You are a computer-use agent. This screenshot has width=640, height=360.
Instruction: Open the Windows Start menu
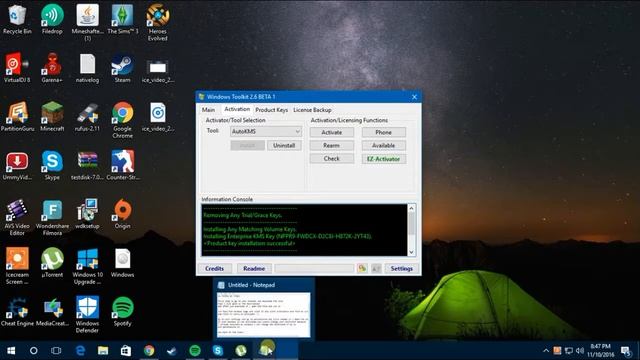(11, 351)
